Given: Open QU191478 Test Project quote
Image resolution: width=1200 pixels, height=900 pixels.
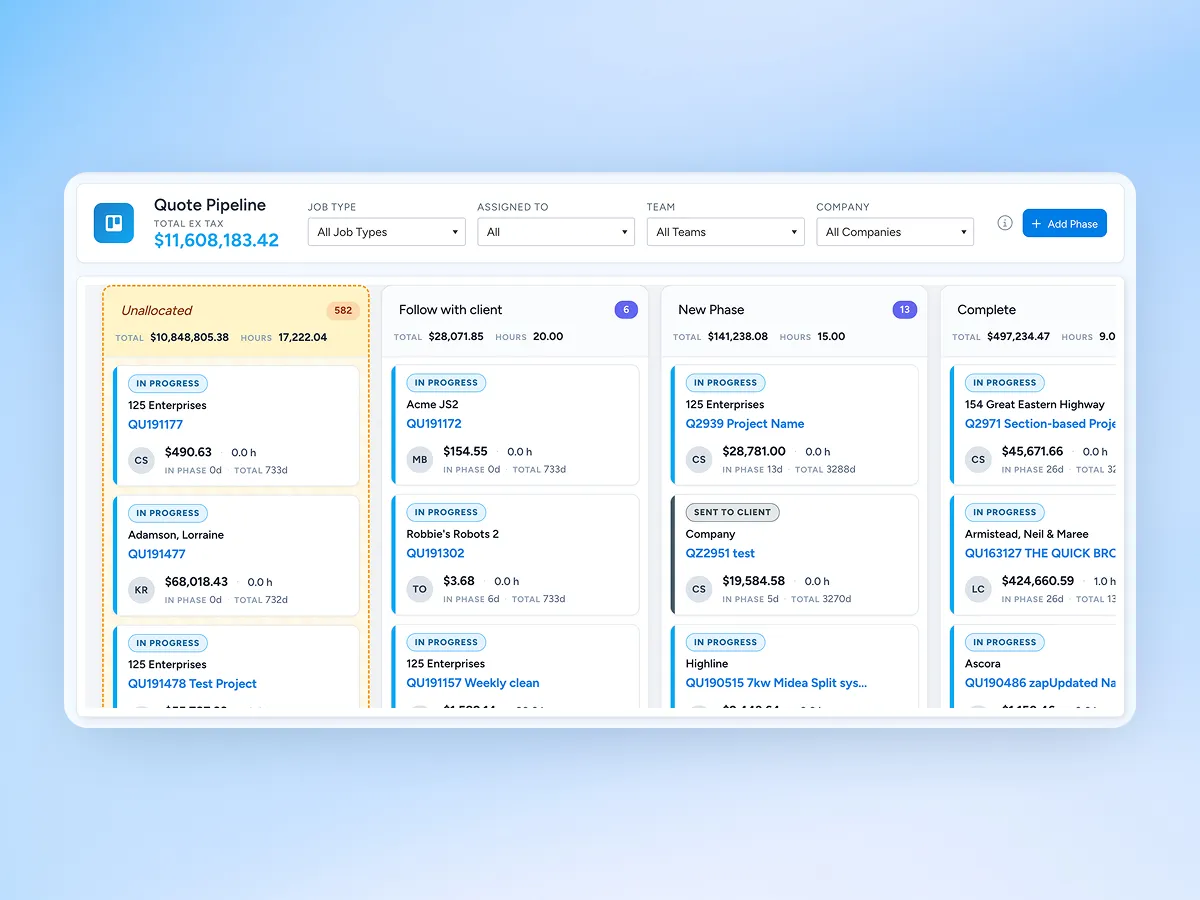Looking at the screenshot, I should click(192, 684).
